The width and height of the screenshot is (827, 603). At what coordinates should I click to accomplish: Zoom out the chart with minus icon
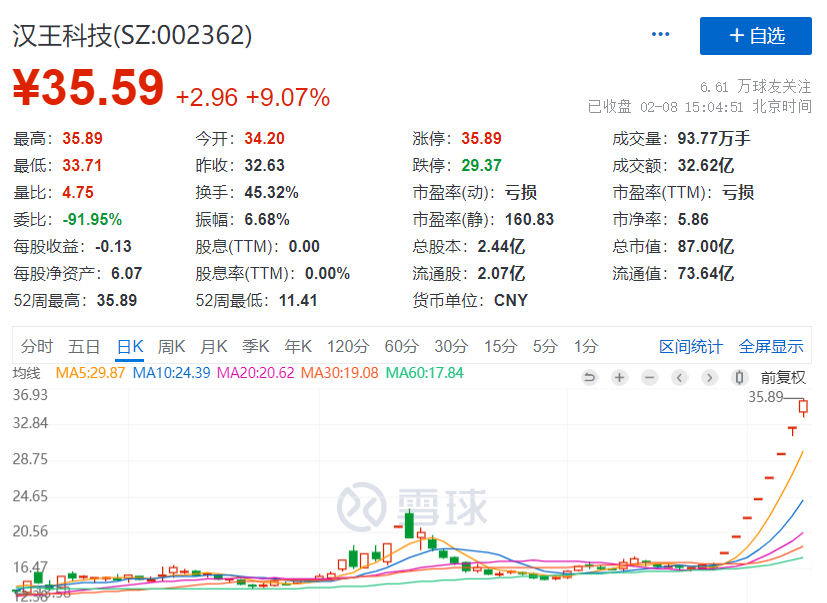[x=649, y=377]
